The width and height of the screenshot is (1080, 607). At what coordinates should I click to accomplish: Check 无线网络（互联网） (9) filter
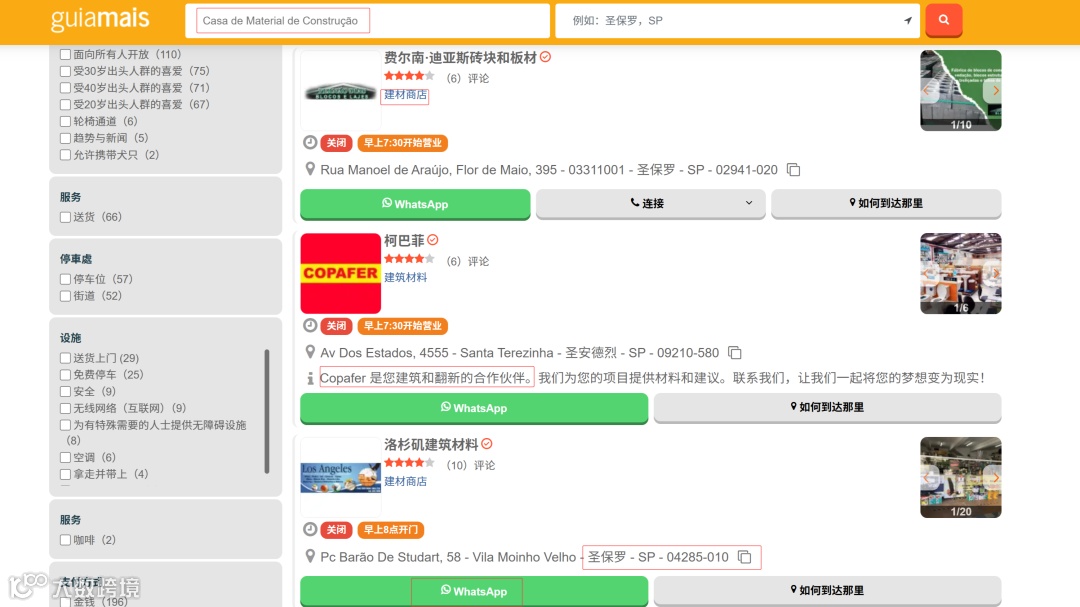(65, 409)
